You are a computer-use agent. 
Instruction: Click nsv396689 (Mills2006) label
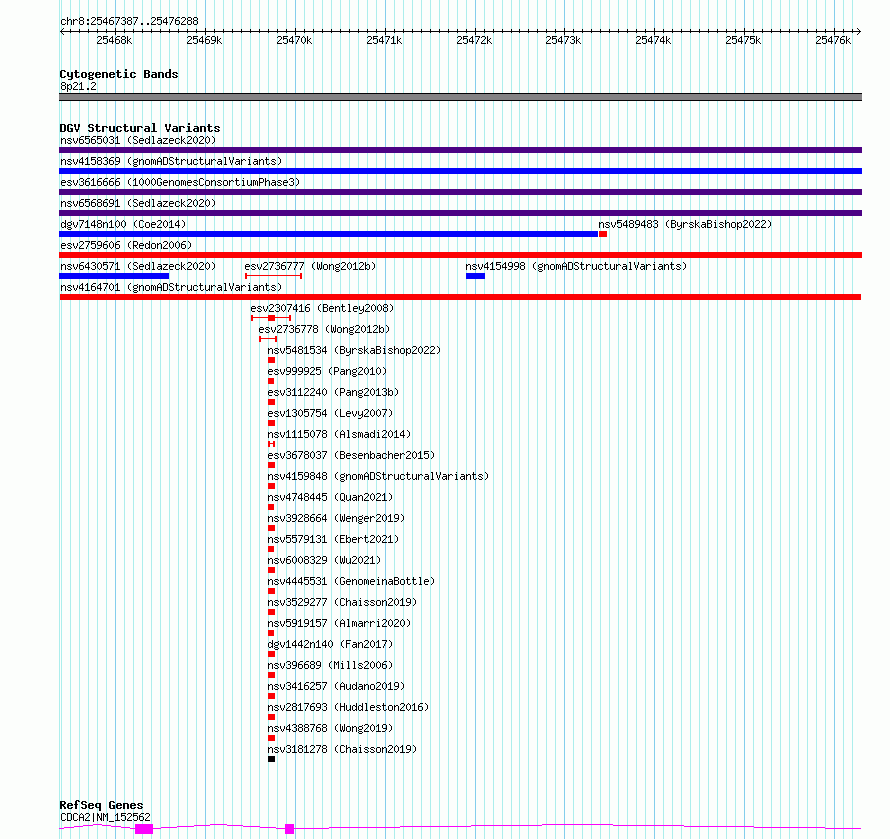(330, 665)
